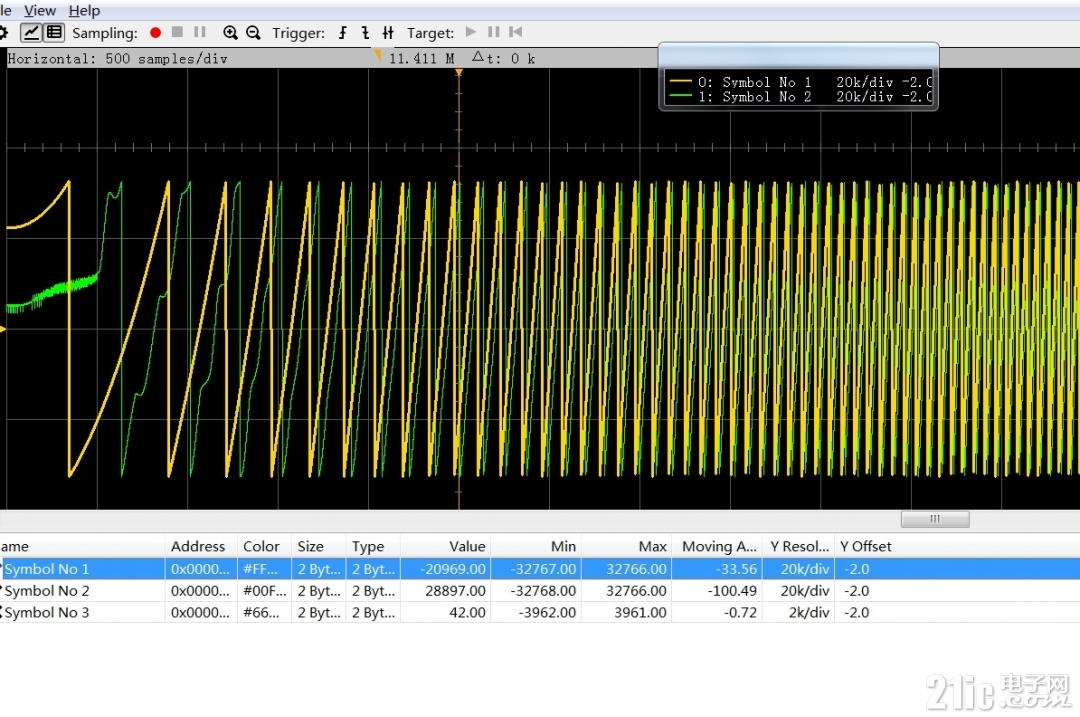Click the Min value -3962.00
Image resolution: width=1080 pixels, height=717 pixels.
(x=547, y=612)
